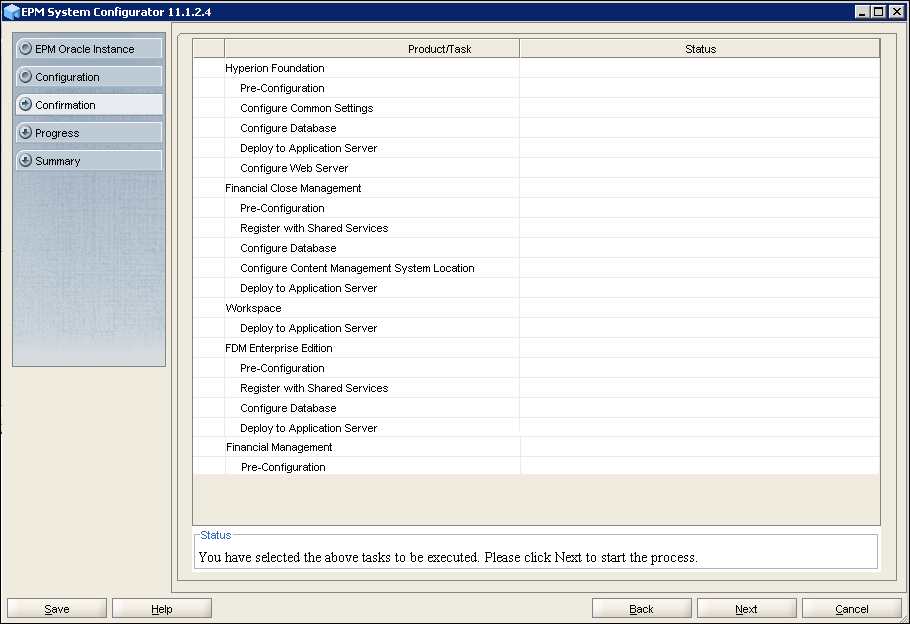Click Next to start the process
The width and height of the screenshot is (910, 624).
click(x=746, y=608)
